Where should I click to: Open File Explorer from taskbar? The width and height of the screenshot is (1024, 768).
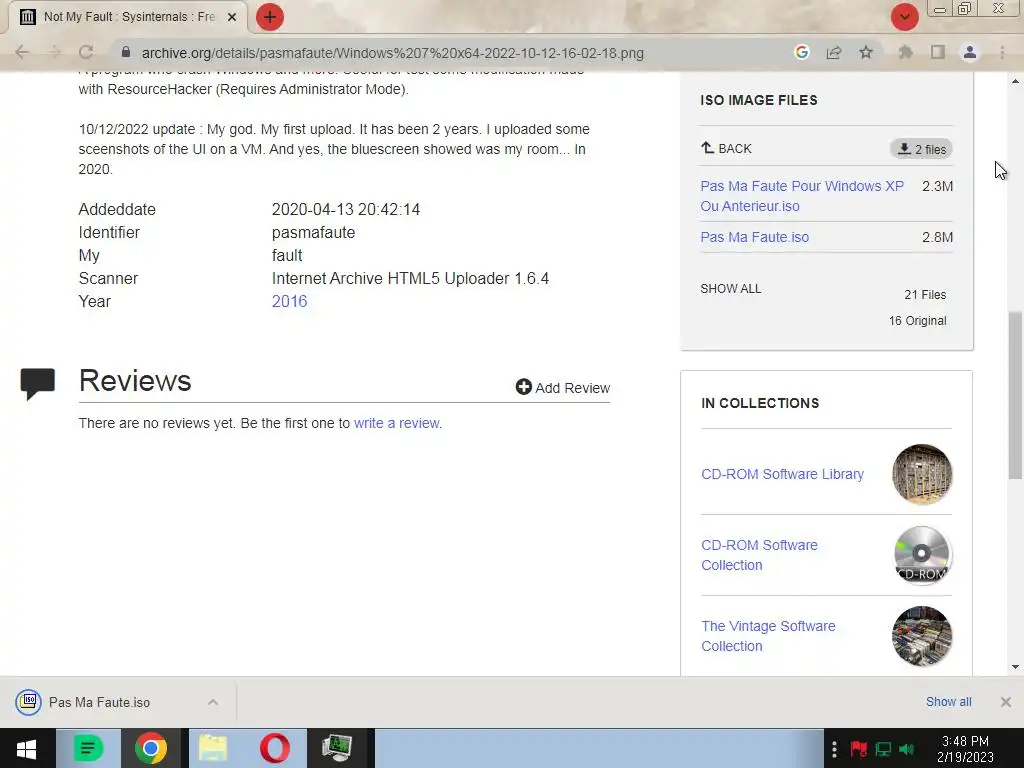(213, 748)
